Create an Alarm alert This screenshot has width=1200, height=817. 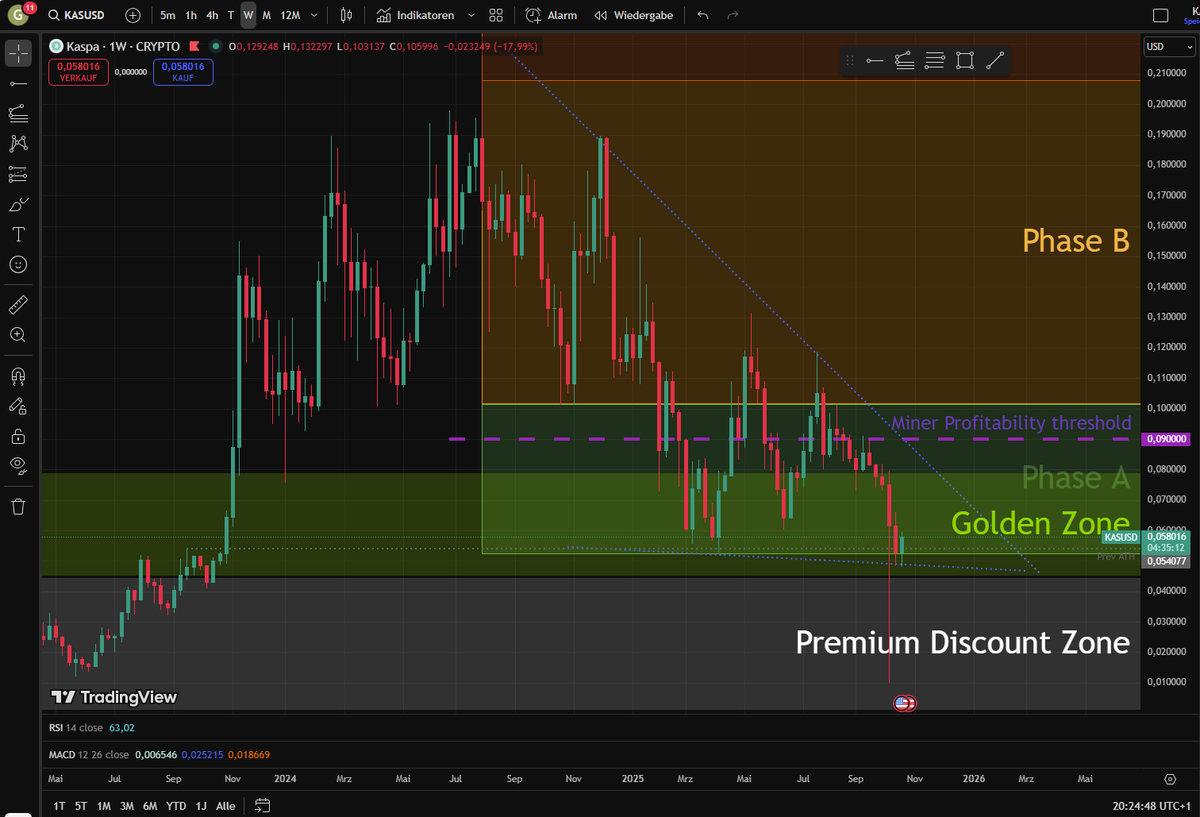tap(551, 15)
